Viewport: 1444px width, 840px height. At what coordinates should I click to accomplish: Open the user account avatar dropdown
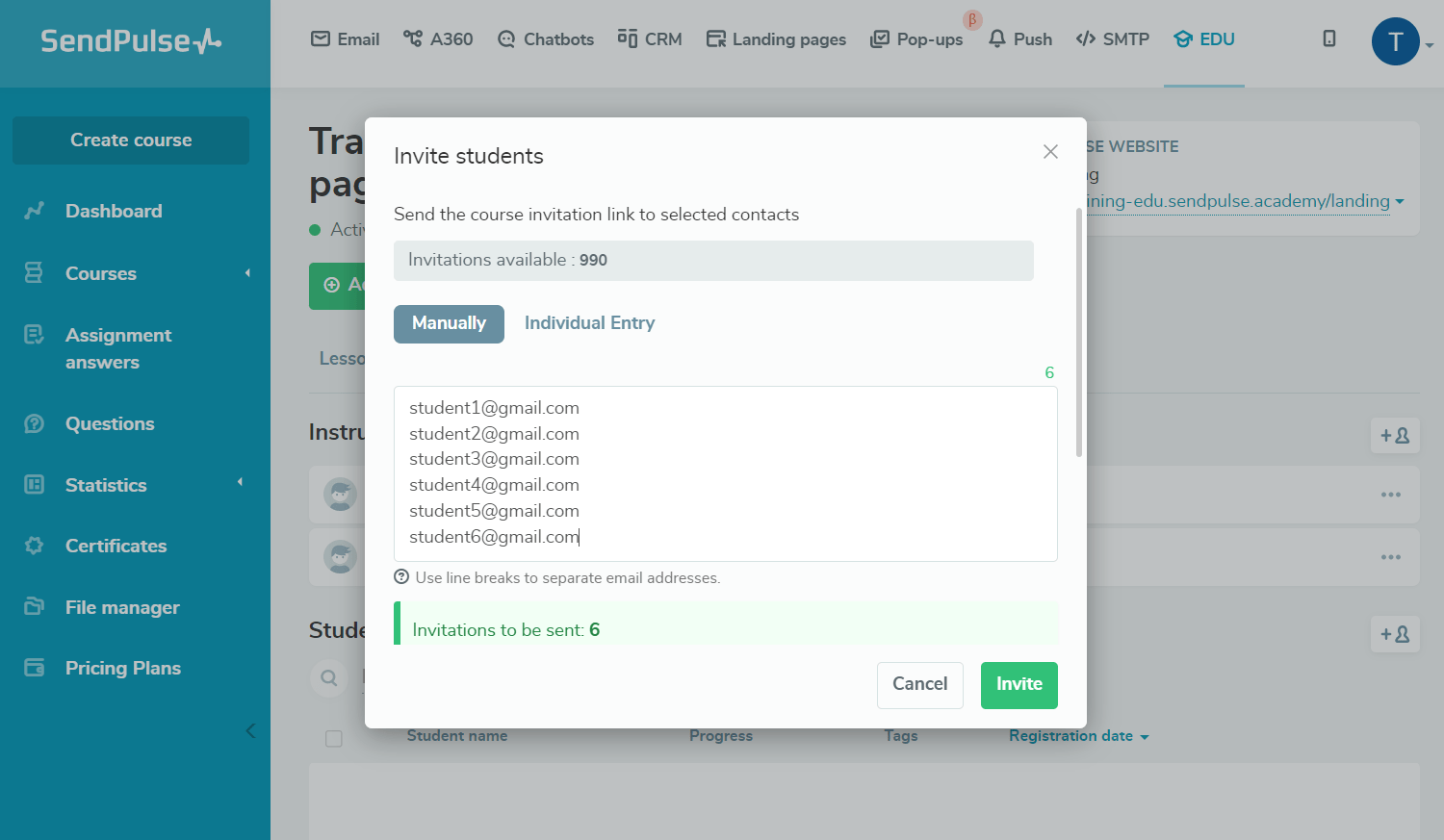[x=1396, y=41]
